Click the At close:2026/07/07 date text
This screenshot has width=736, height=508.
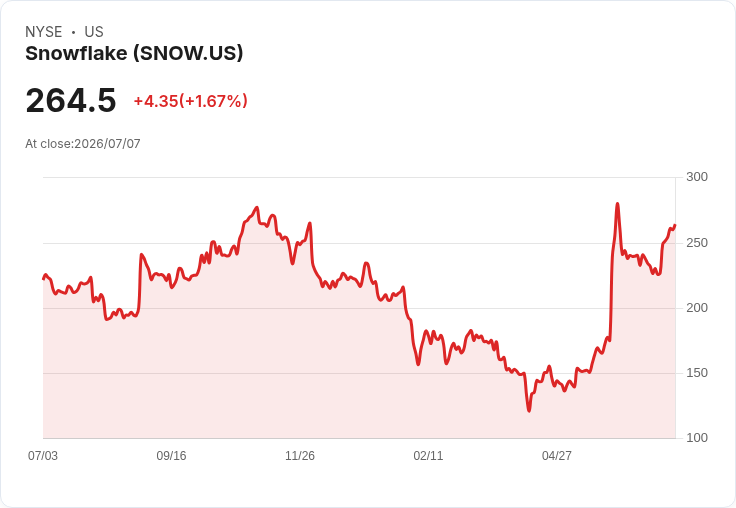pyautogui.click(x=83, y=144)
